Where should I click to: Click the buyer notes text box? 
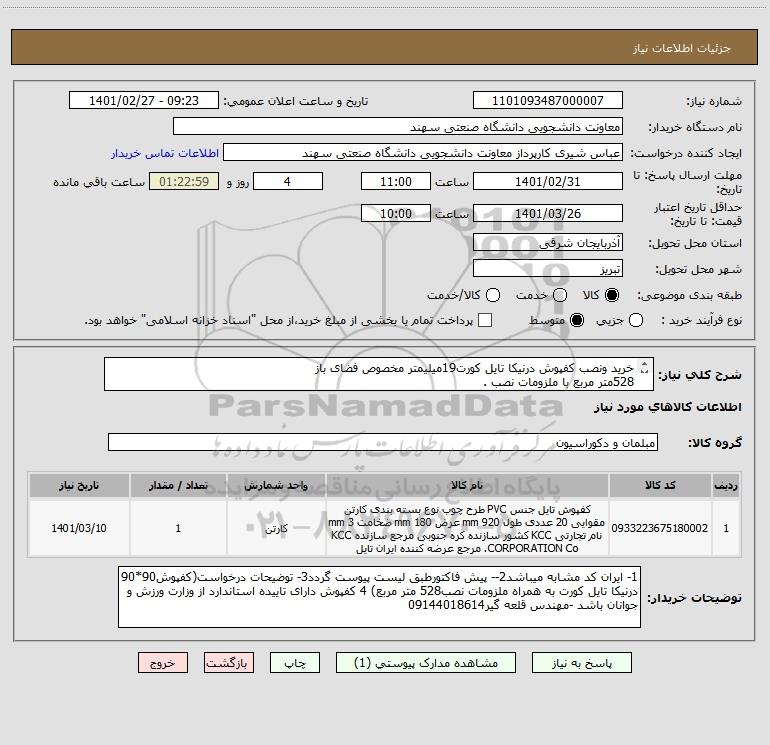[x=379, y=597]
